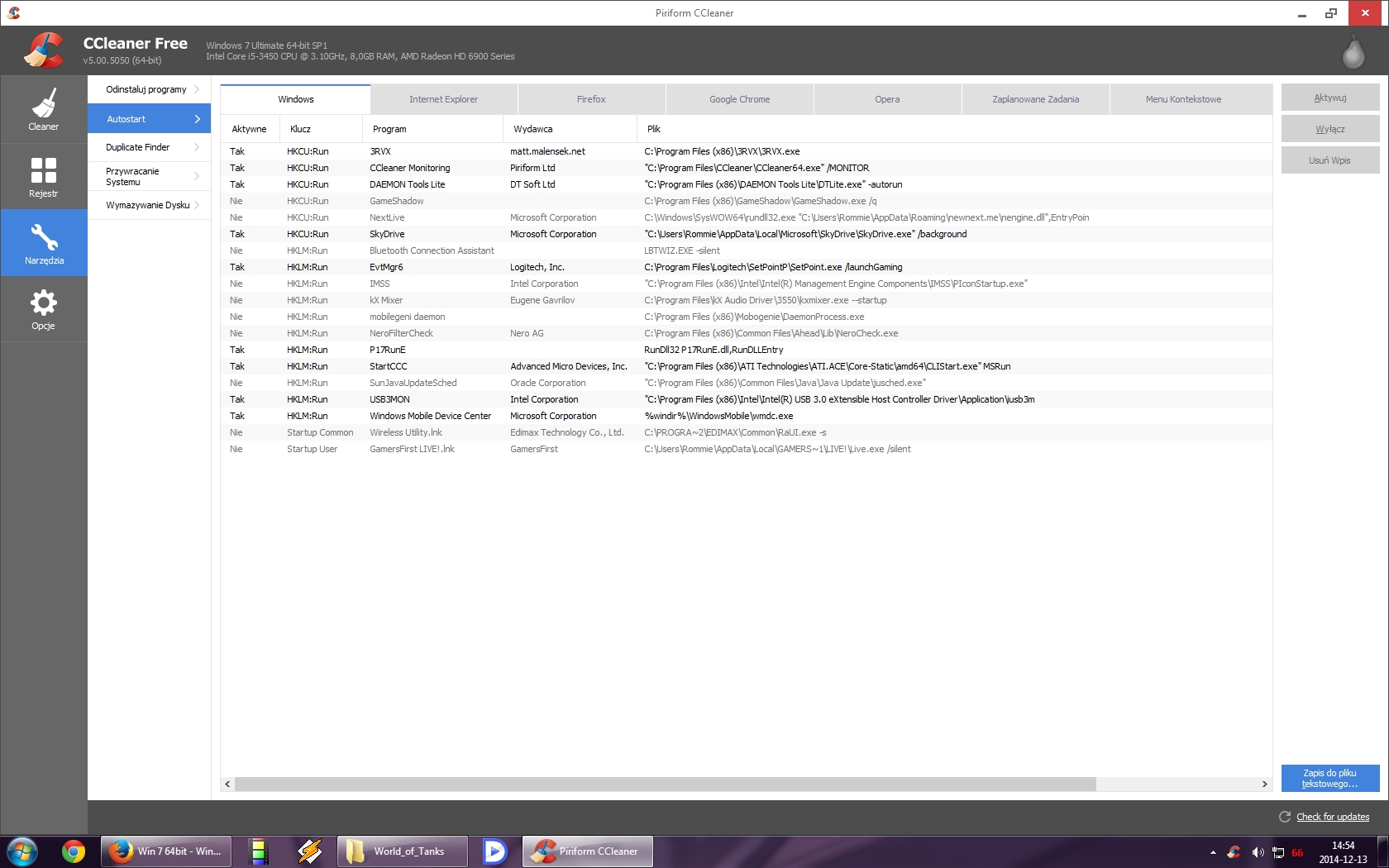Viewport: 1389px width, 868px height.
Task: Switch to the Windows startup tab
Action: [295, 99]
